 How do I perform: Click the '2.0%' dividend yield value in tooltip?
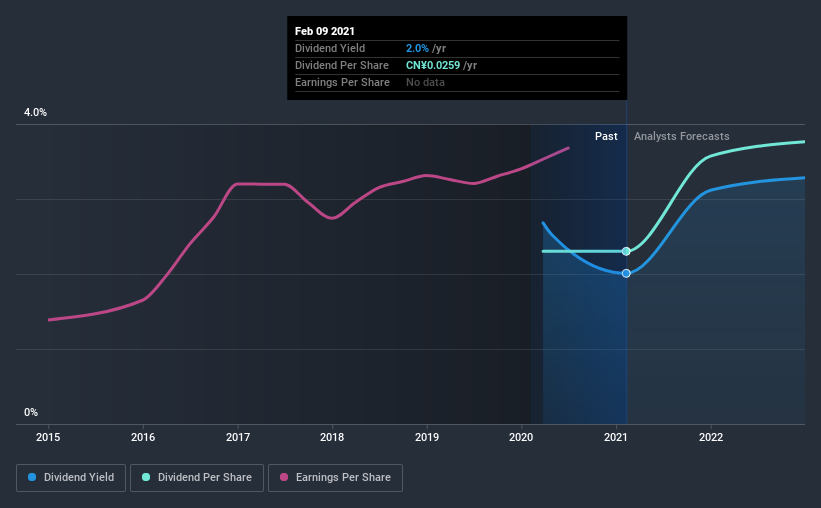coord(417,48)
